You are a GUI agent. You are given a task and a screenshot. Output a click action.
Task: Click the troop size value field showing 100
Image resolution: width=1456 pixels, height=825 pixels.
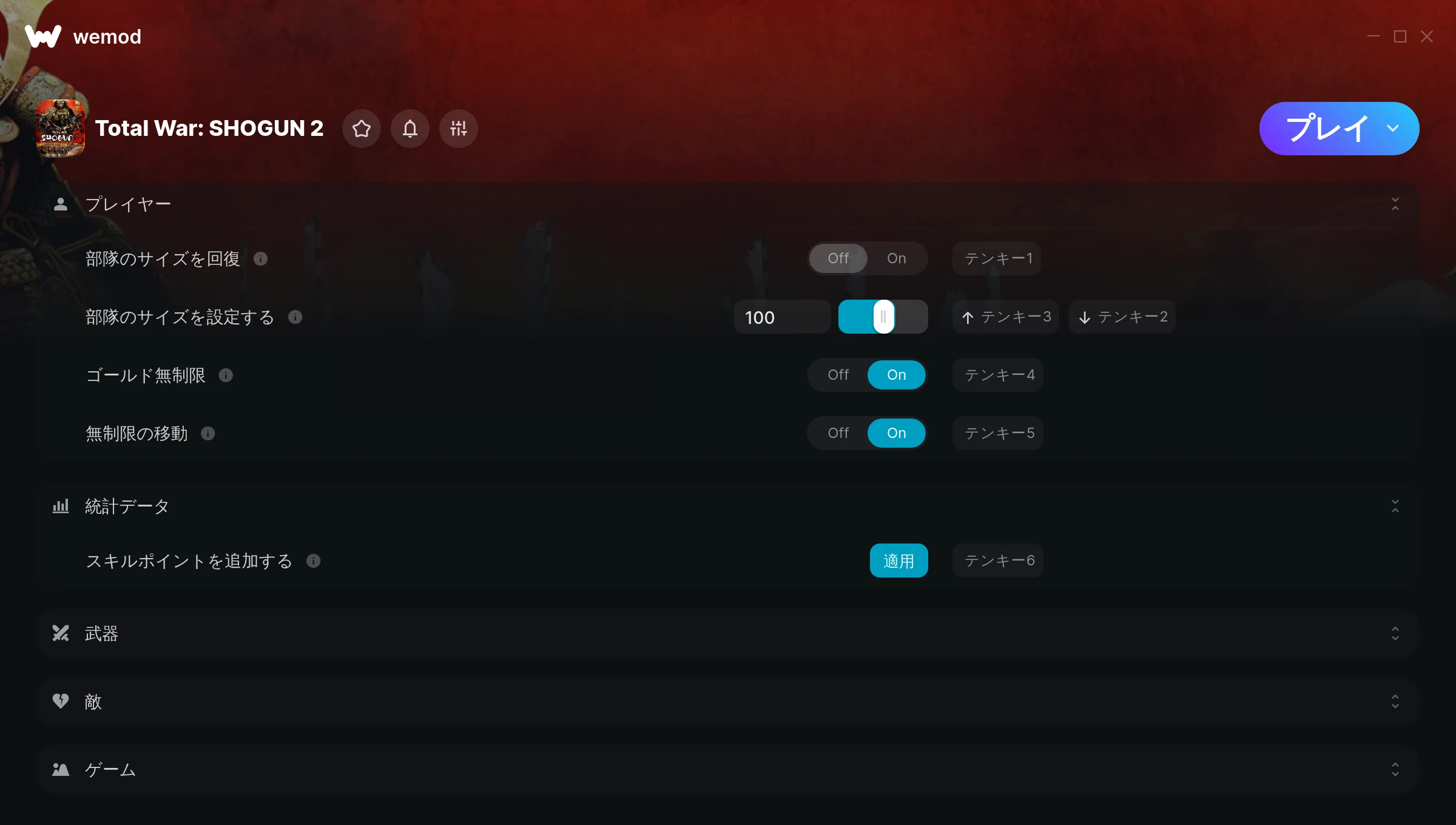pyautogui.click(x=783, y=317)
